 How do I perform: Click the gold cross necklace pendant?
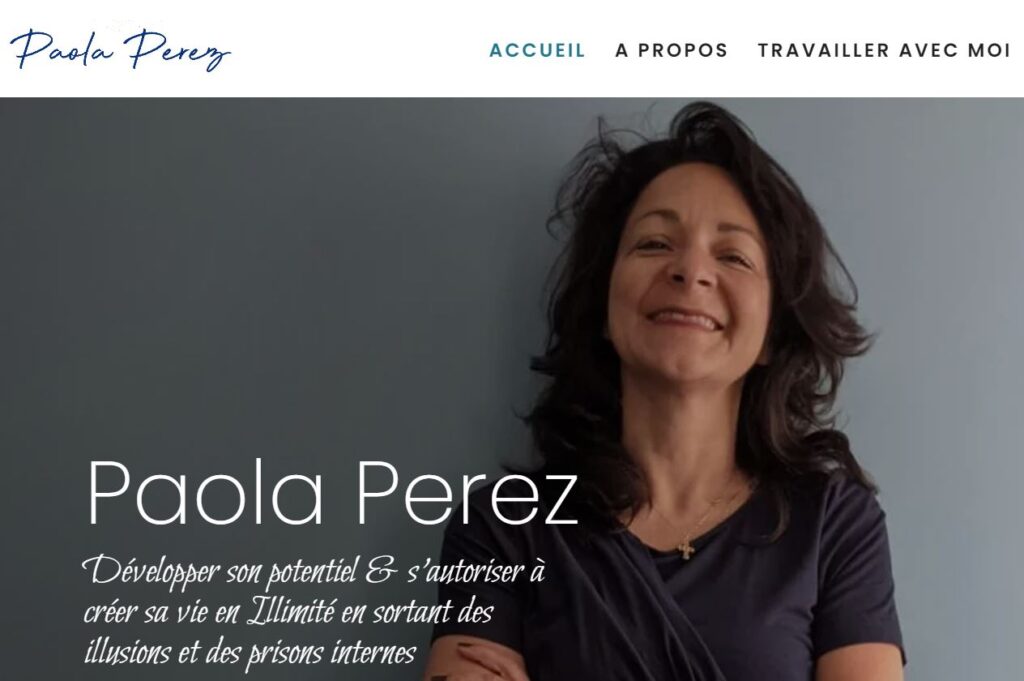click(x=686, y=549)
